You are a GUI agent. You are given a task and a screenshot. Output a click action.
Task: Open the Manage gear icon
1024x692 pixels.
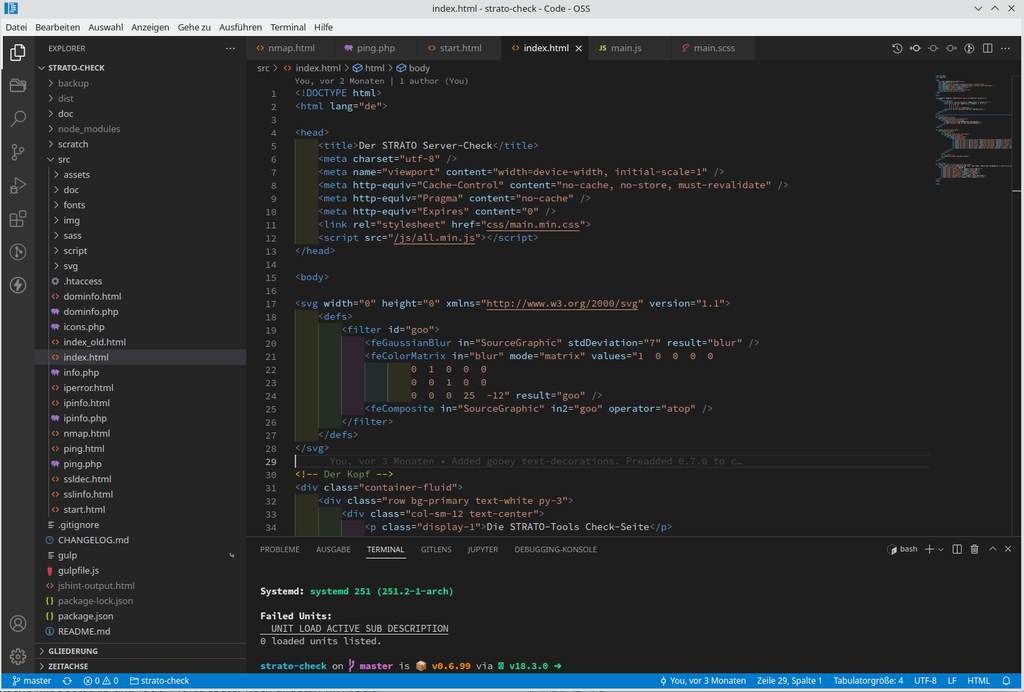point(17,656)
